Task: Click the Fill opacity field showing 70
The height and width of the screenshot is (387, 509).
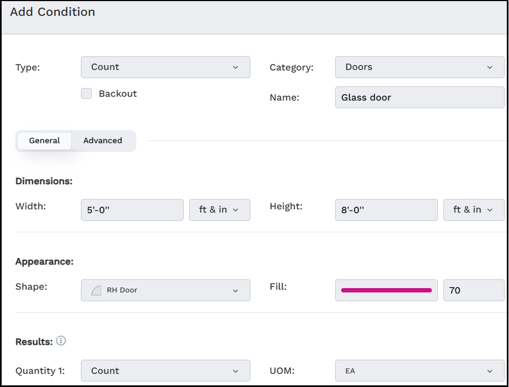Action: click(473, 290)
